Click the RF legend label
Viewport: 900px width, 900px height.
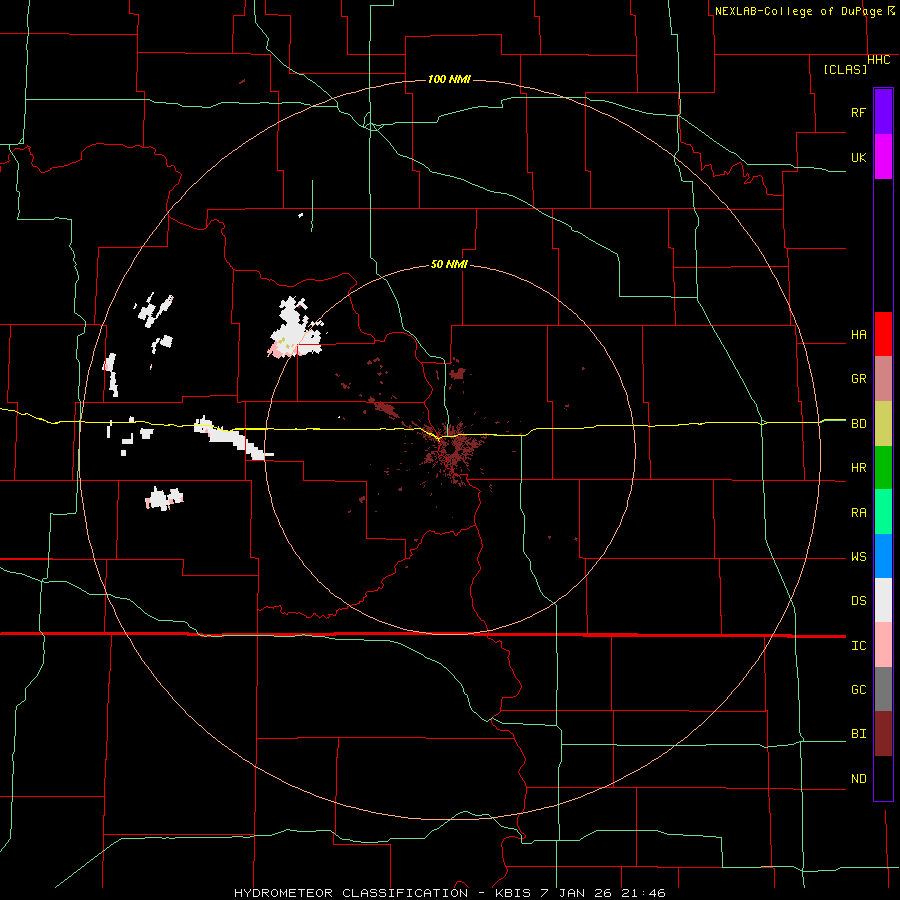click(858, 112)
